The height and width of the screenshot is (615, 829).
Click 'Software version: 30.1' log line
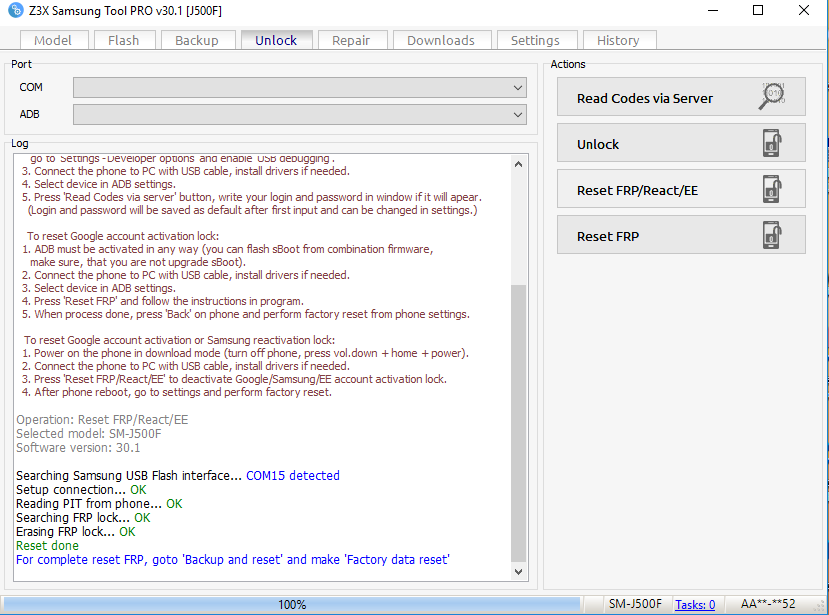pyautogui.click(x=78, y=448)
